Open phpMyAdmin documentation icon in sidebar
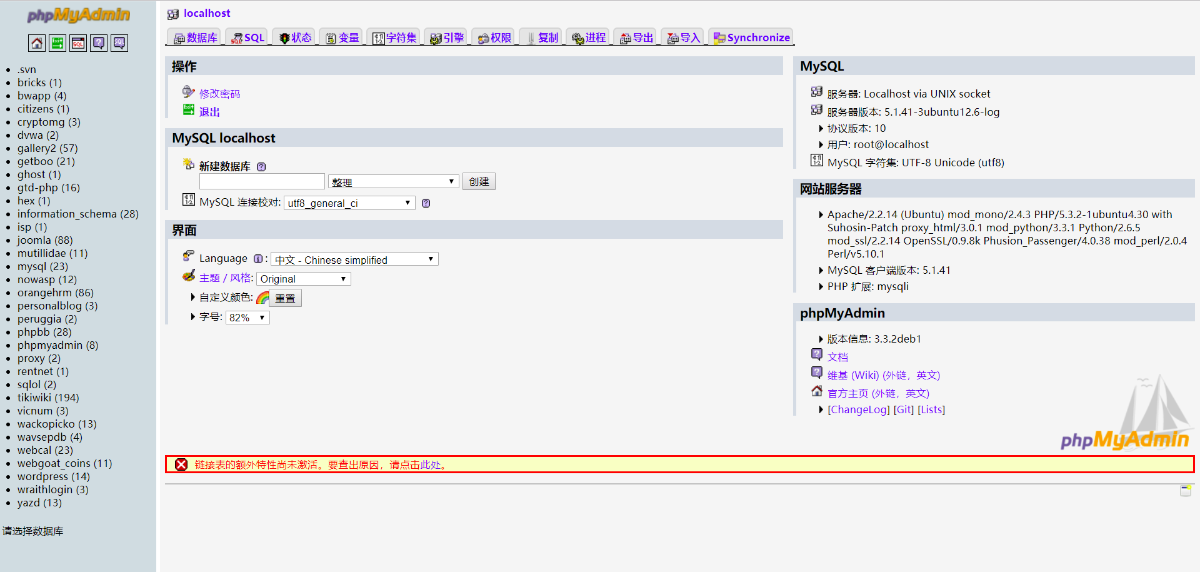This screenshot has height=572, width=1200. pos(99,43)
